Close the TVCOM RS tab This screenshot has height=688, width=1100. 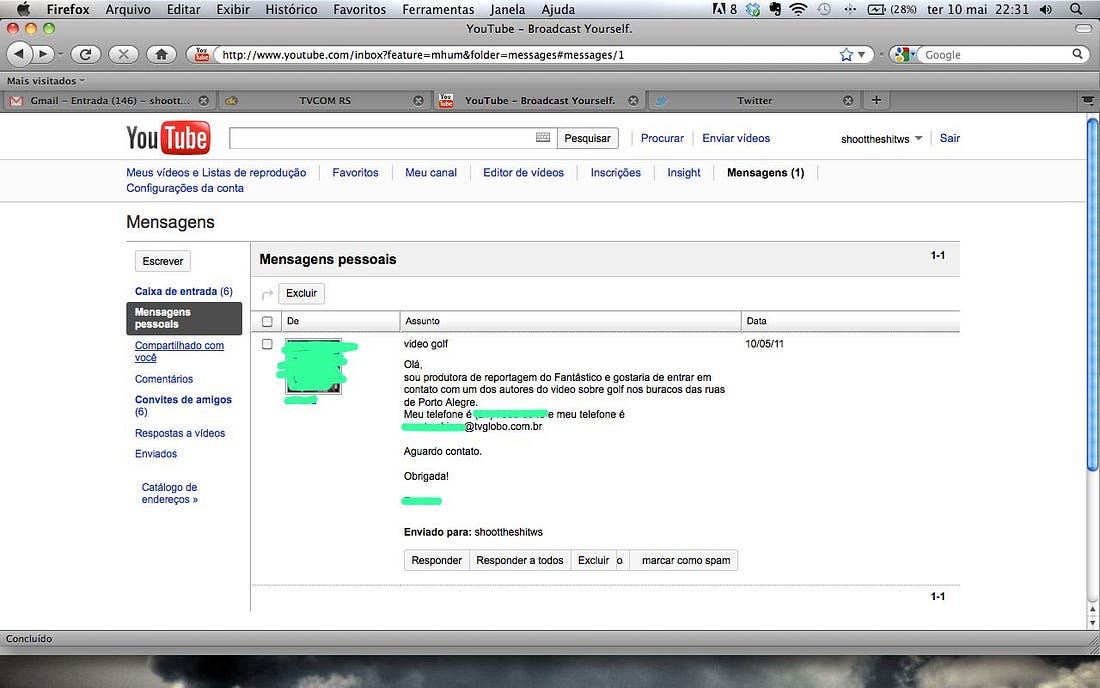418,100
